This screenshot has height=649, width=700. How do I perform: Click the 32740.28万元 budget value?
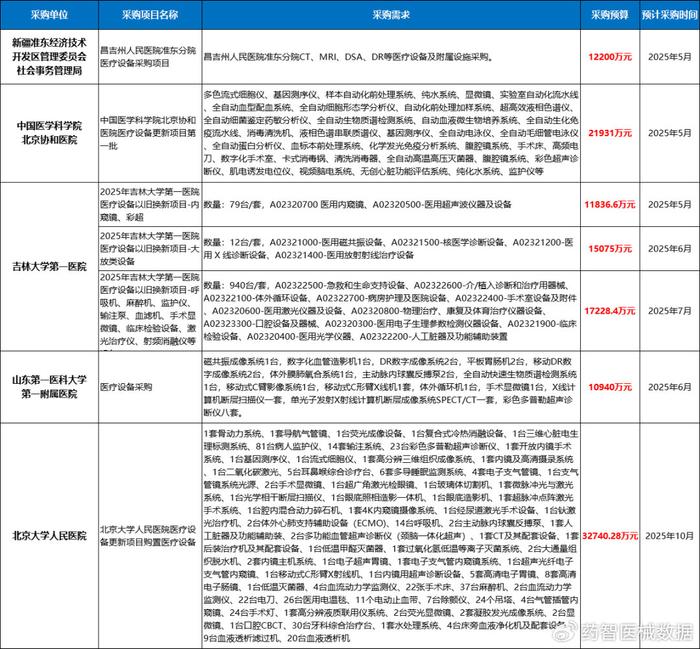[x=610, y=536]
